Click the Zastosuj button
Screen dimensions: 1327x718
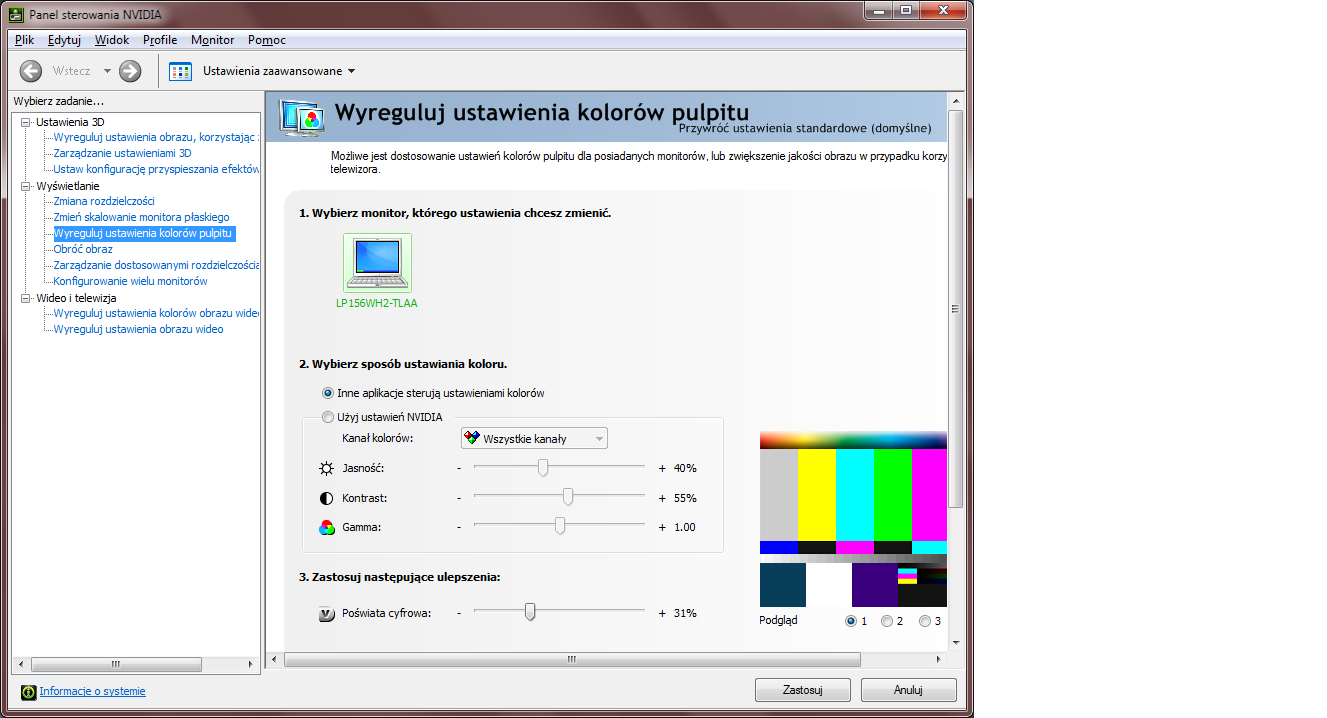803,690
